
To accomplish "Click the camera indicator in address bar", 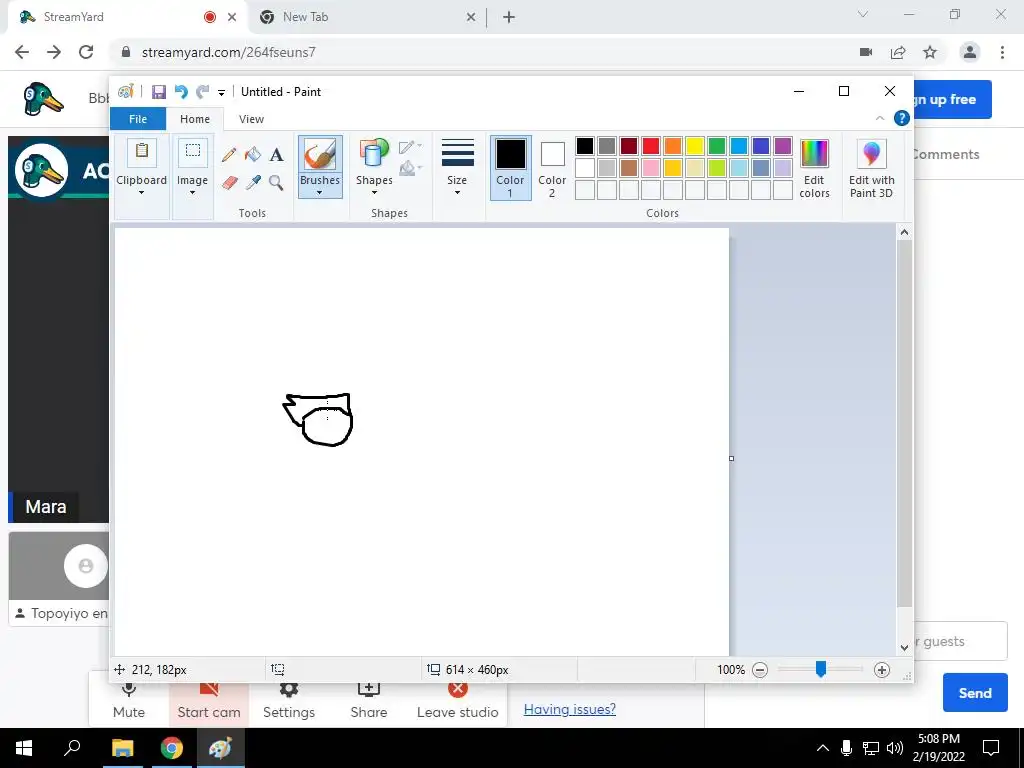I will coord(866,52).
